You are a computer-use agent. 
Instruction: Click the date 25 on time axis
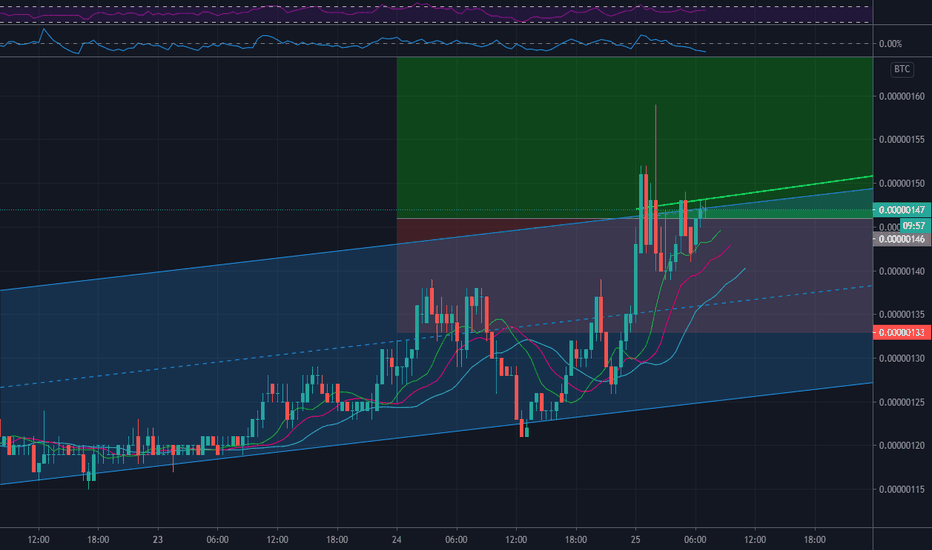[635, 540]
